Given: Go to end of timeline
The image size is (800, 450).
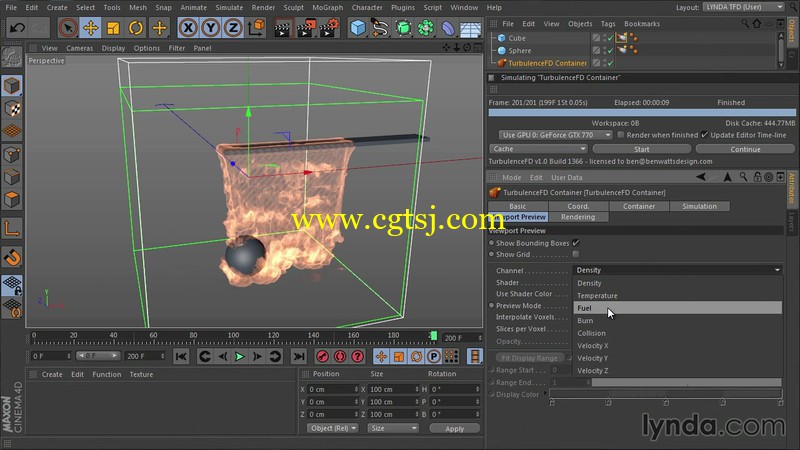Looking at the screenshot, I should point(298,356).
